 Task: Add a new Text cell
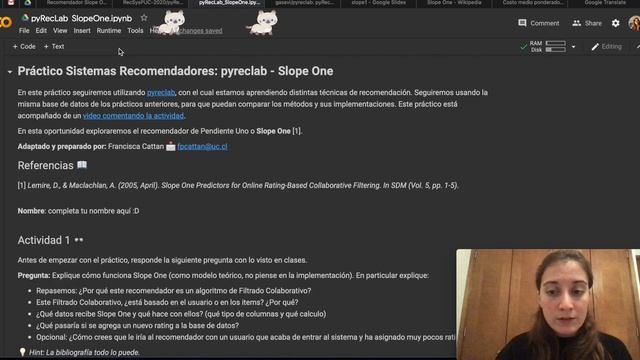[54, 47]
